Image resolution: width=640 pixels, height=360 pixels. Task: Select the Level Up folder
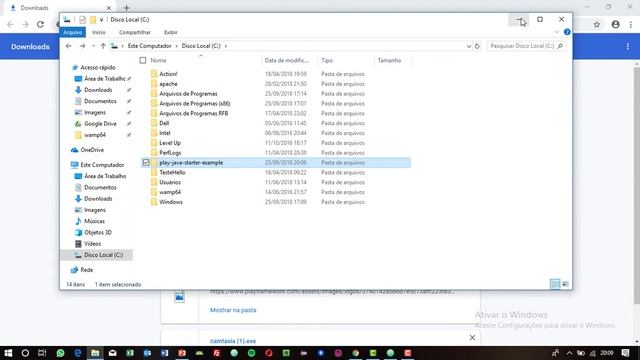(x=170, y=143)
